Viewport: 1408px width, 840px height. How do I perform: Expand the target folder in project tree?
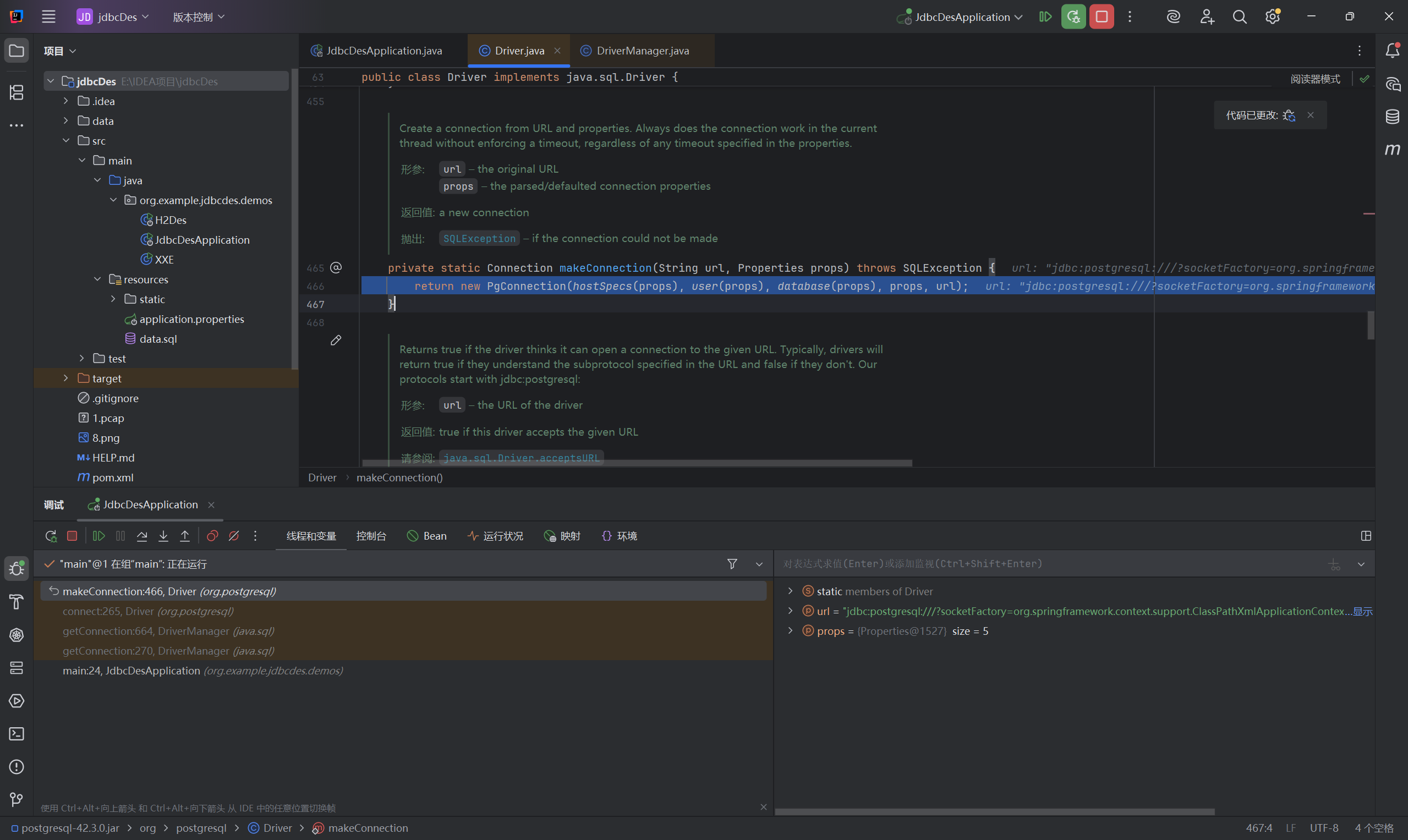[x=65, y=378]
